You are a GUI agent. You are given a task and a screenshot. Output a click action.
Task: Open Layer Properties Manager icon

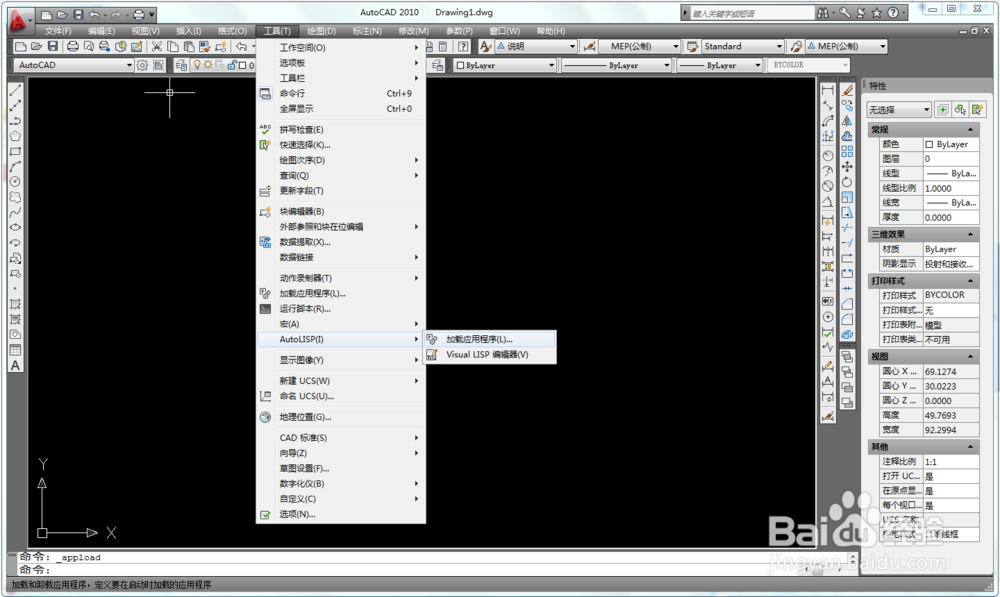(x=182, y=65)
